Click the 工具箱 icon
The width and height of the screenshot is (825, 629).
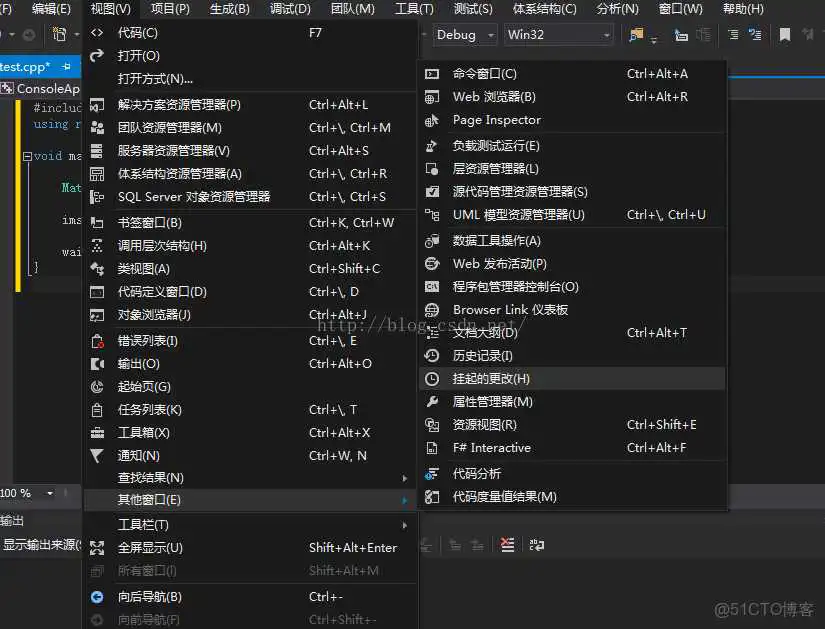click(97, 433)
